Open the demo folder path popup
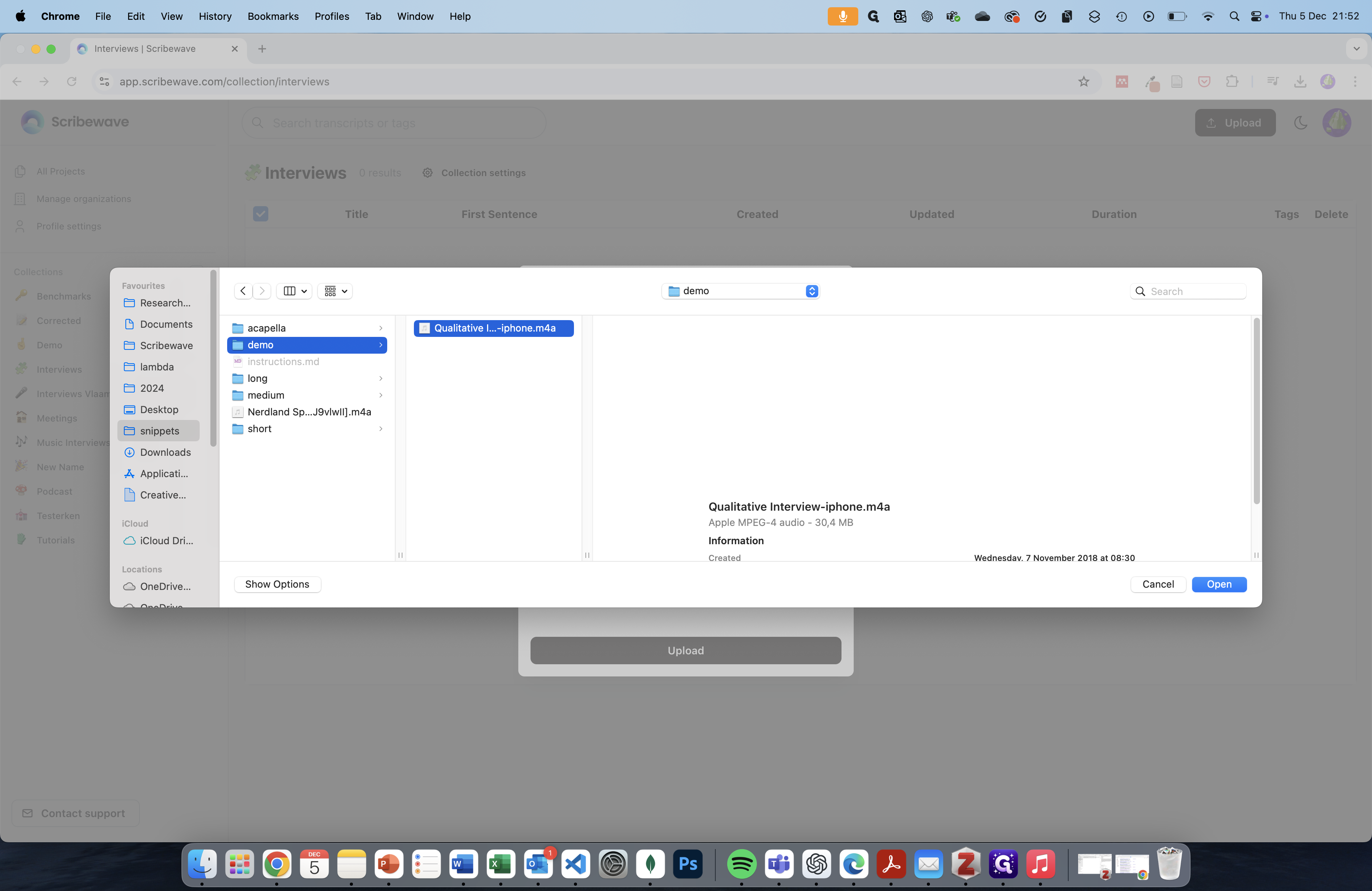This screenshot has width=1372, height=891. pos(741,291)
